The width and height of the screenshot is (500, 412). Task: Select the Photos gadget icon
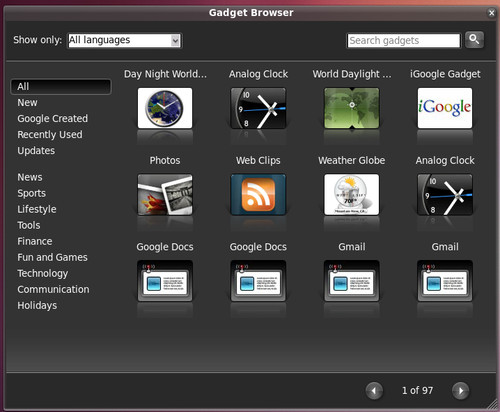[x=165, y=194]
